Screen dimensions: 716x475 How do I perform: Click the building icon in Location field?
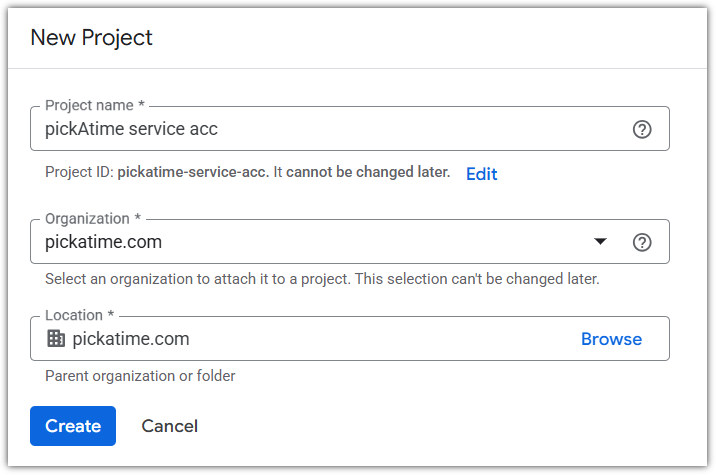click(x=56, y=339)
